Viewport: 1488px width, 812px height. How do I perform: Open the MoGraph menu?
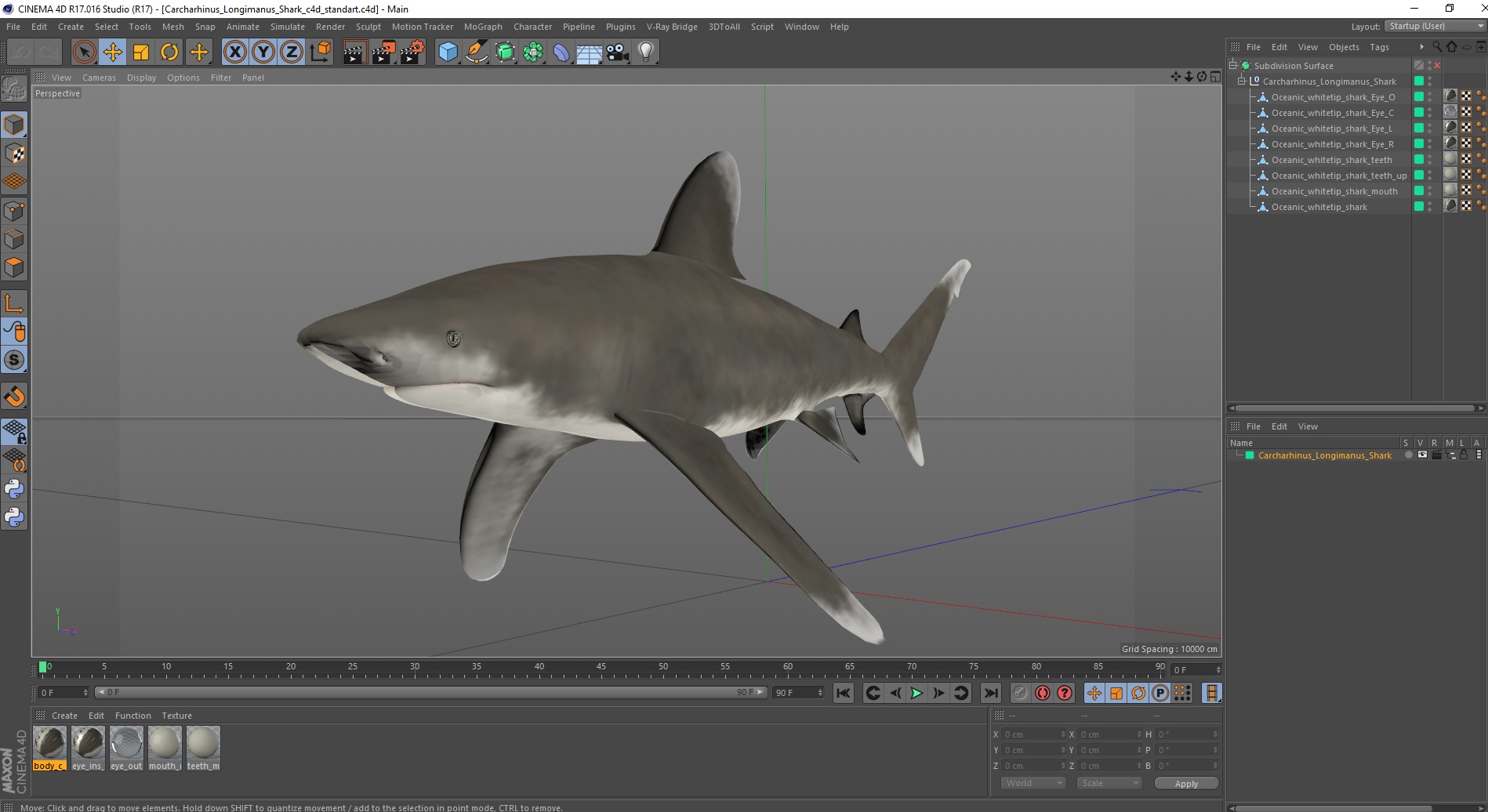pos(483,27)
